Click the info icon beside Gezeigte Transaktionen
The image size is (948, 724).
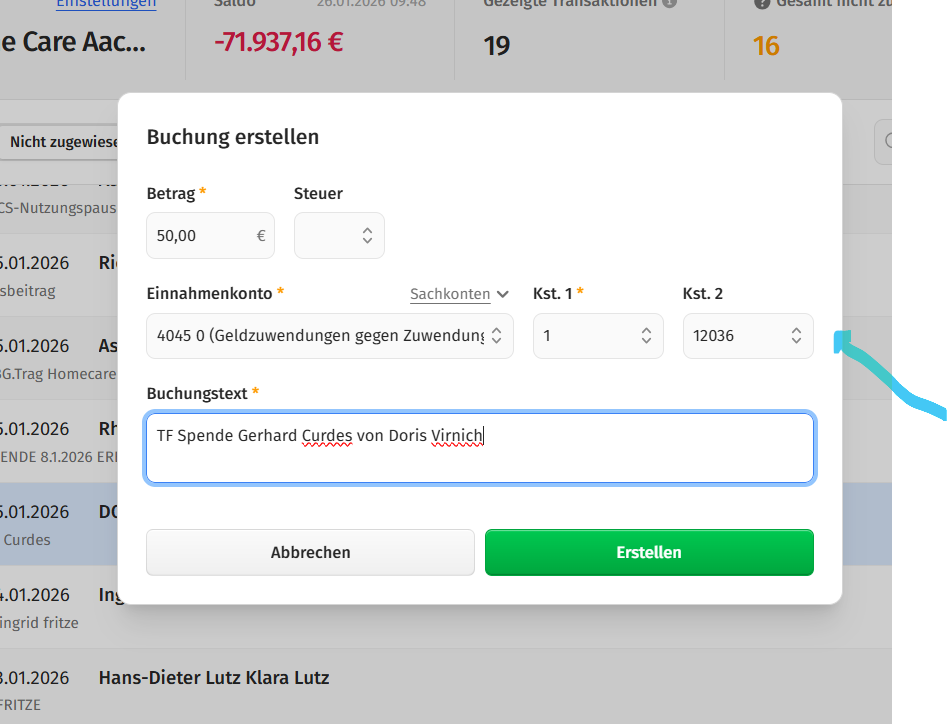point(670,3)
